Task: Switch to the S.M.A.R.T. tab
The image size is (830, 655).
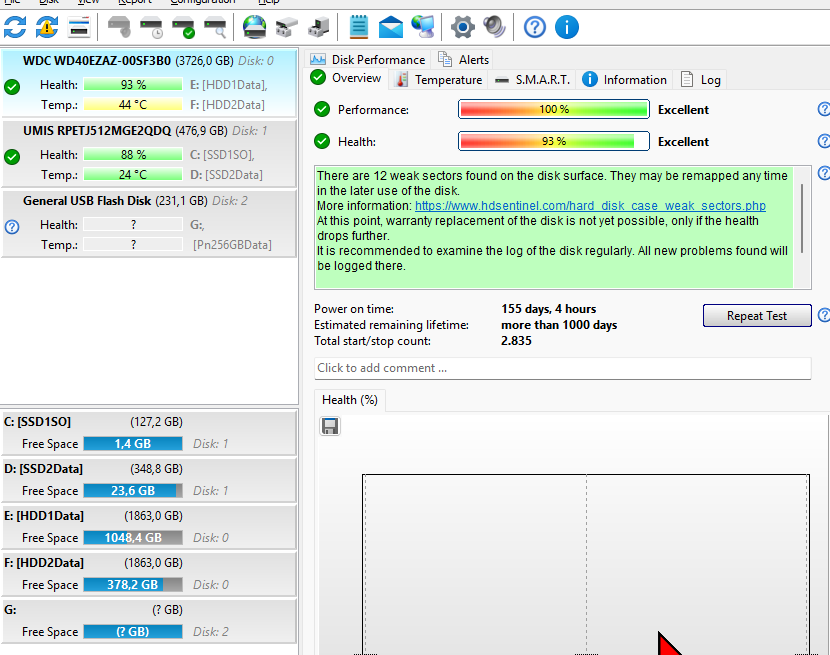Action: (533, 80)
